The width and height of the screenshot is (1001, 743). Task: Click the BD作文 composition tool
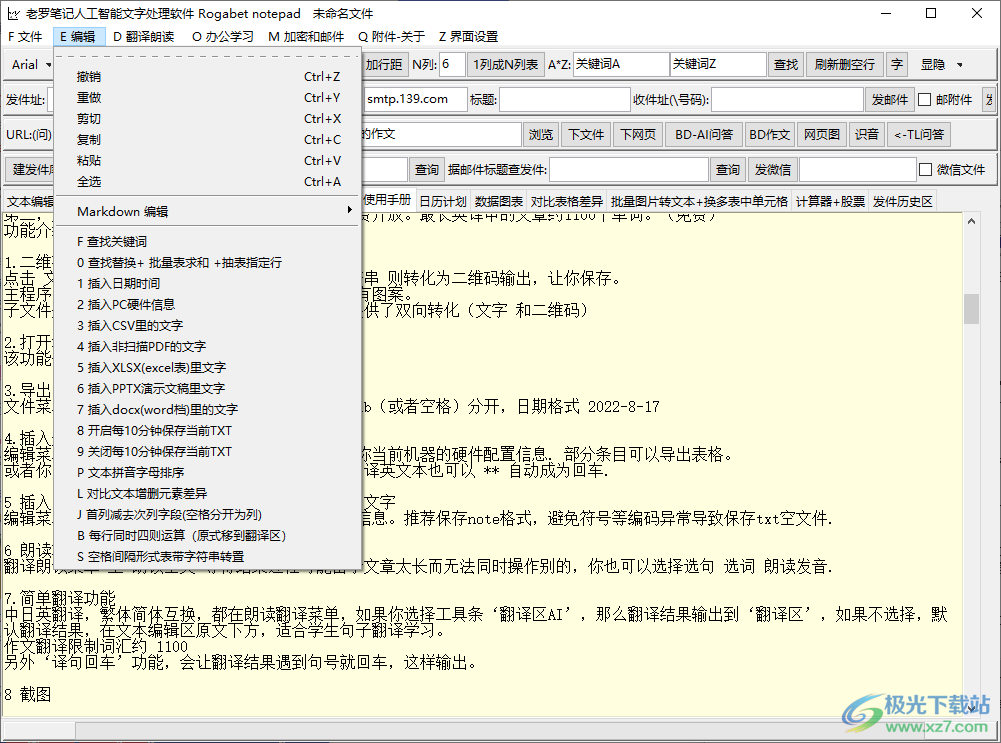pyautogui.click(x=769, y=133)
